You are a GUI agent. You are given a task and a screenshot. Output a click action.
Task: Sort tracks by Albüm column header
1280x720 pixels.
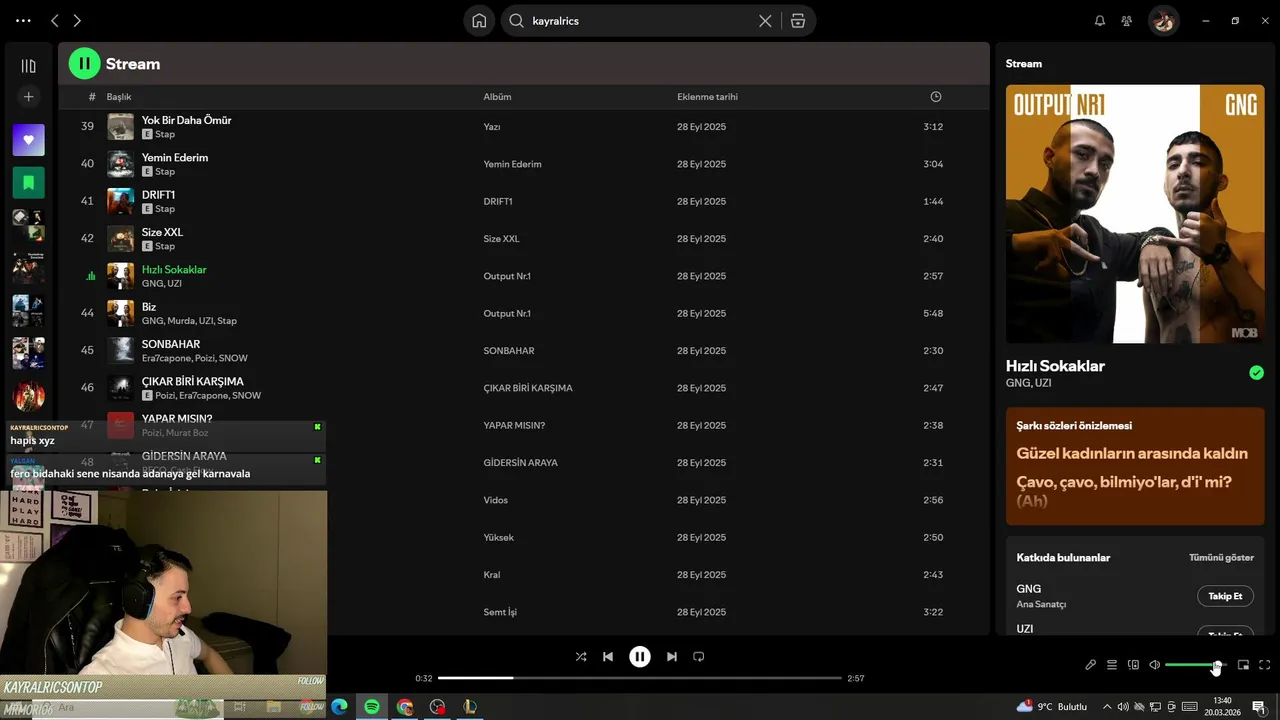coord(497,97)
